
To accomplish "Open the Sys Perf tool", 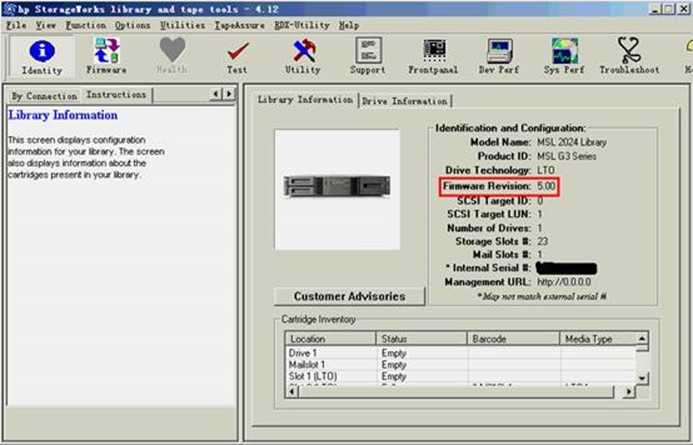I will (564, 57).
